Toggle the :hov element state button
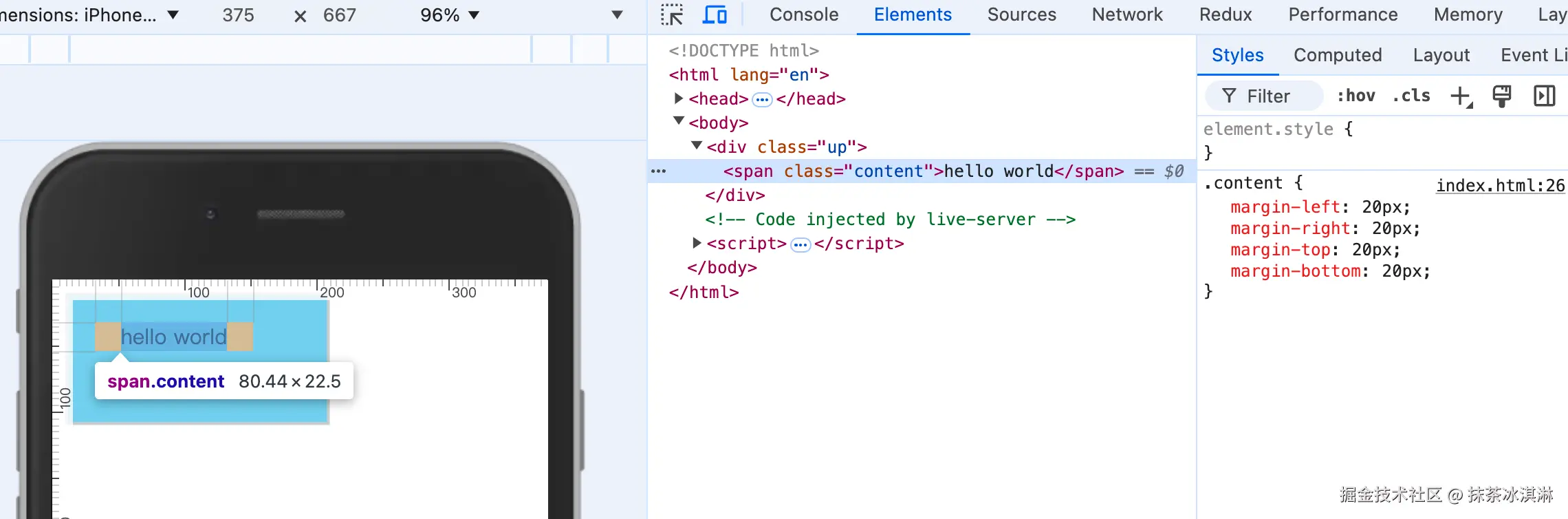This screenshot has width=1568, height=519. coord(1355,96)
